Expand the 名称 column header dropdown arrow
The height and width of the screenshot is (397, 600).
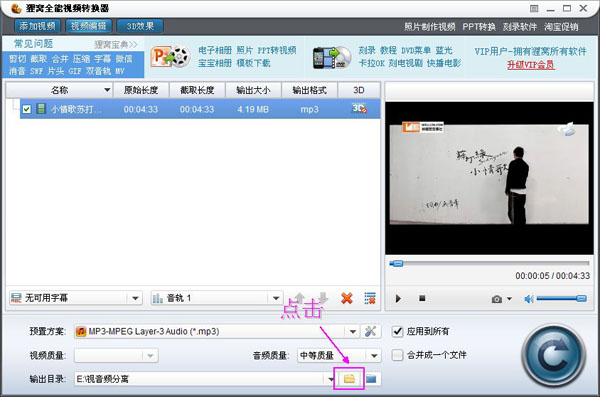point(107,90)
